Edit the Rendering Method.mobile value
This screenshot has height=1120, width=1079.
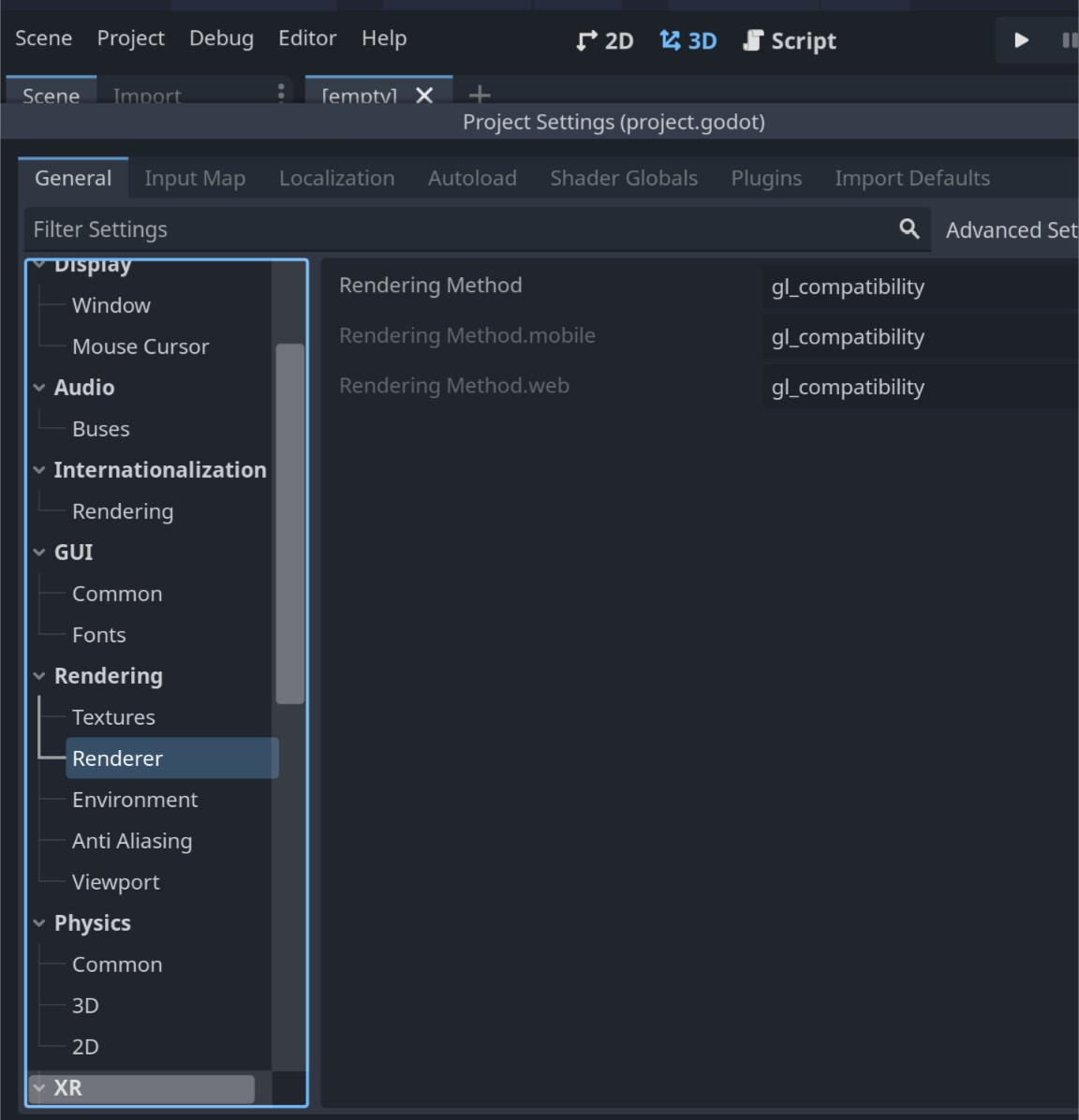(x=920, y=336)
